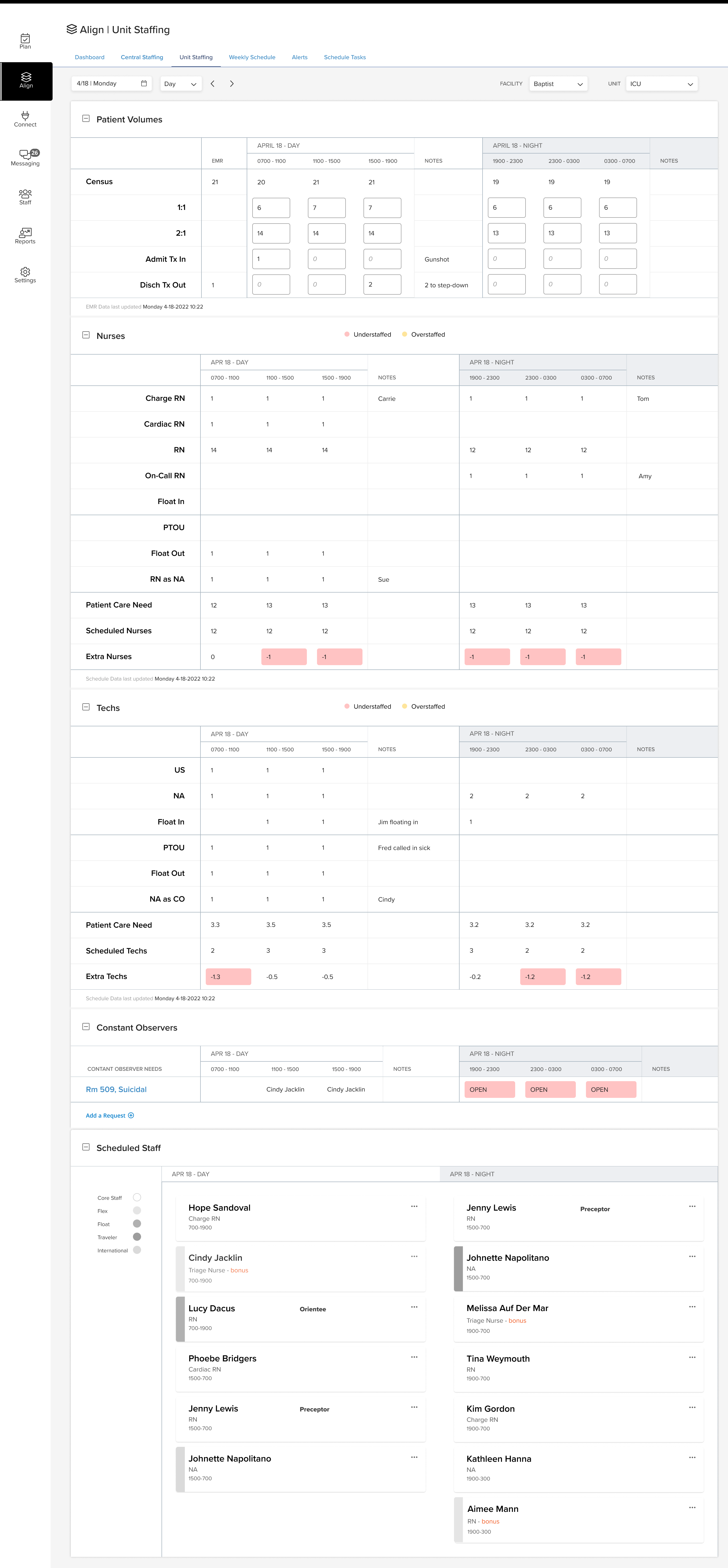Toggle the Traveler legend circle
728x1568 pixels.
137,1237
